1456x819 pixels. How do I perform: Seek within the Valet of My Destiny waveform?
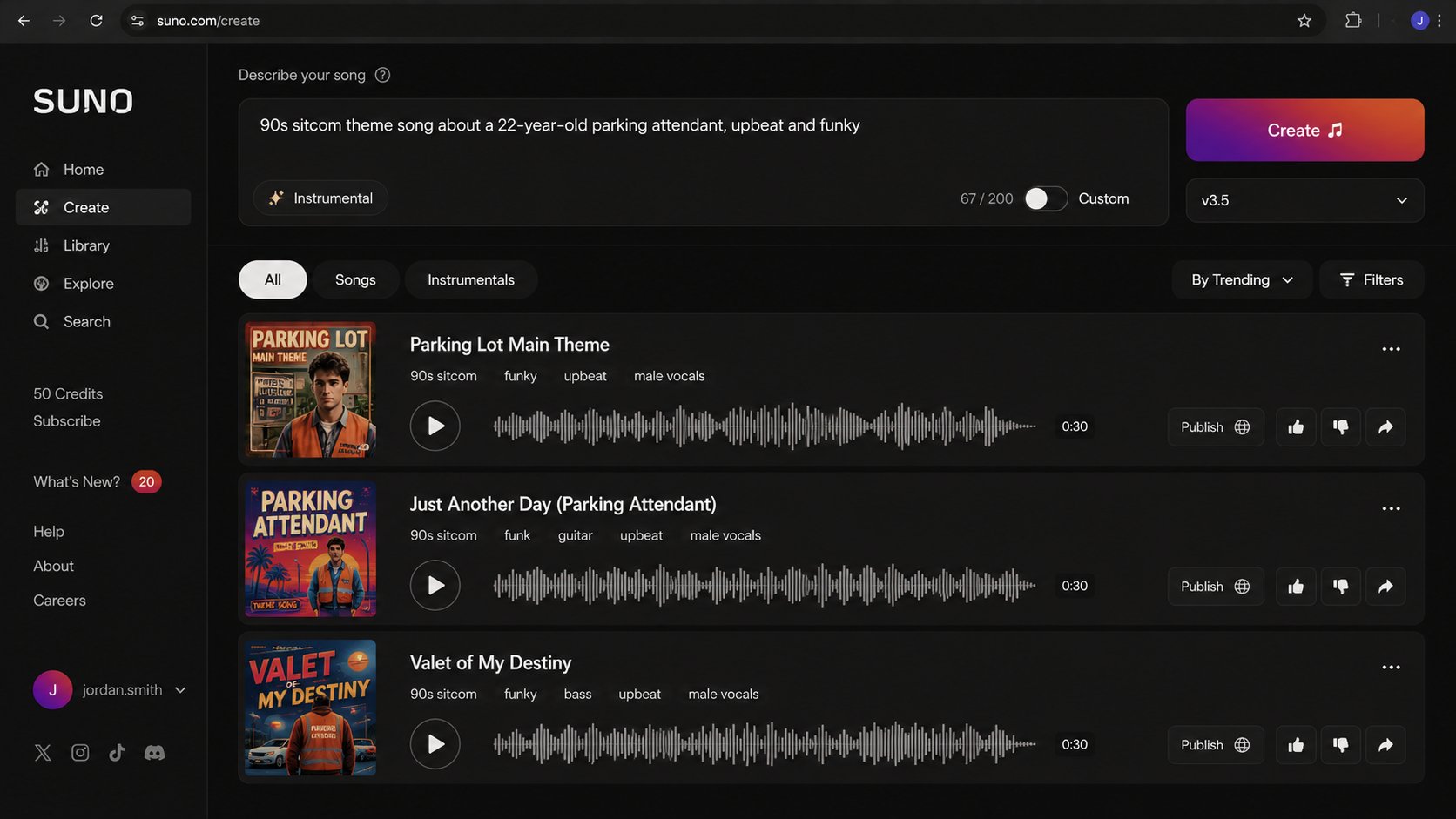click(x=765, y=744)
